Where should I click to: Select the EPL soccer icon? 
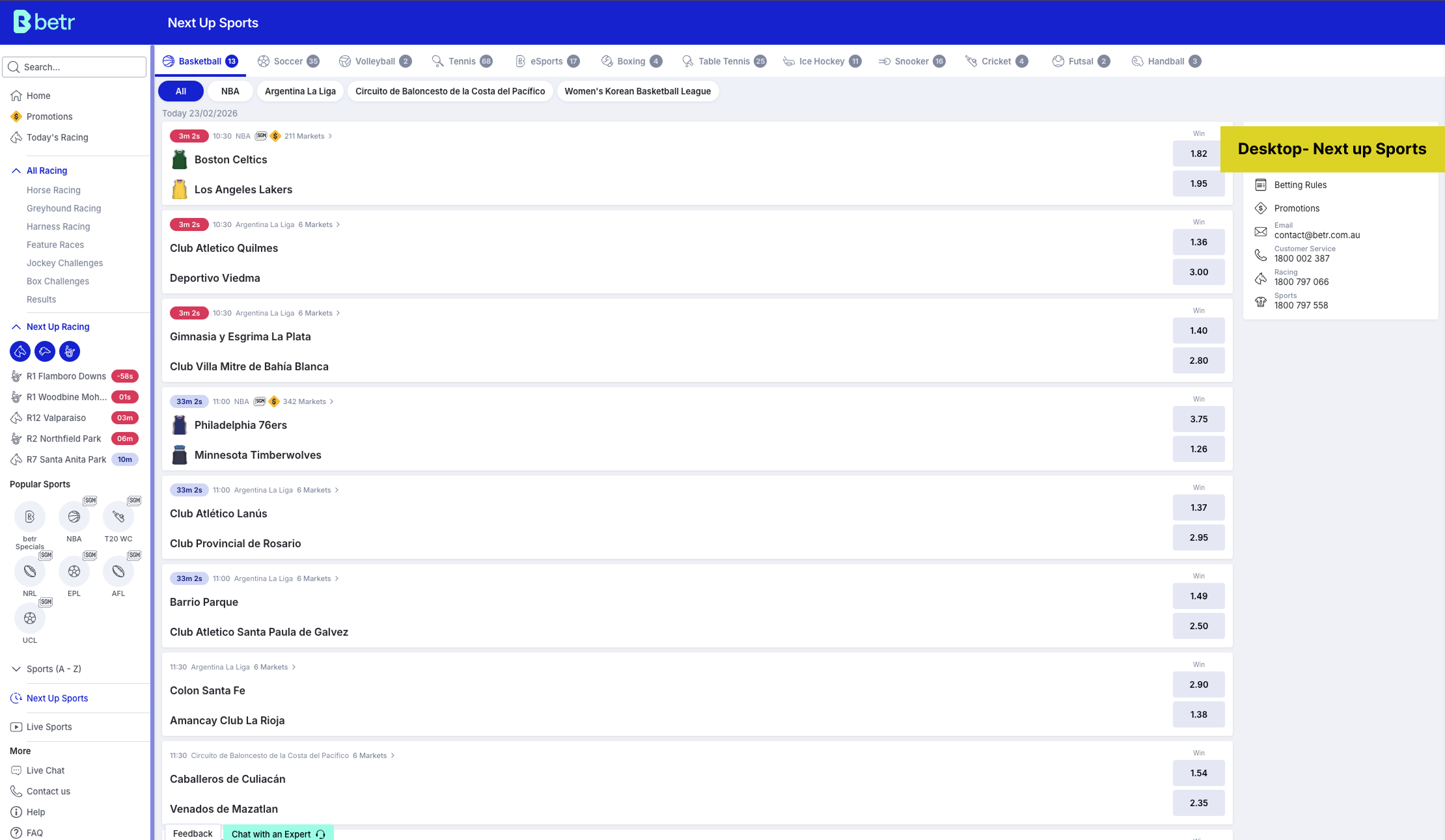(x=74, y=571)
